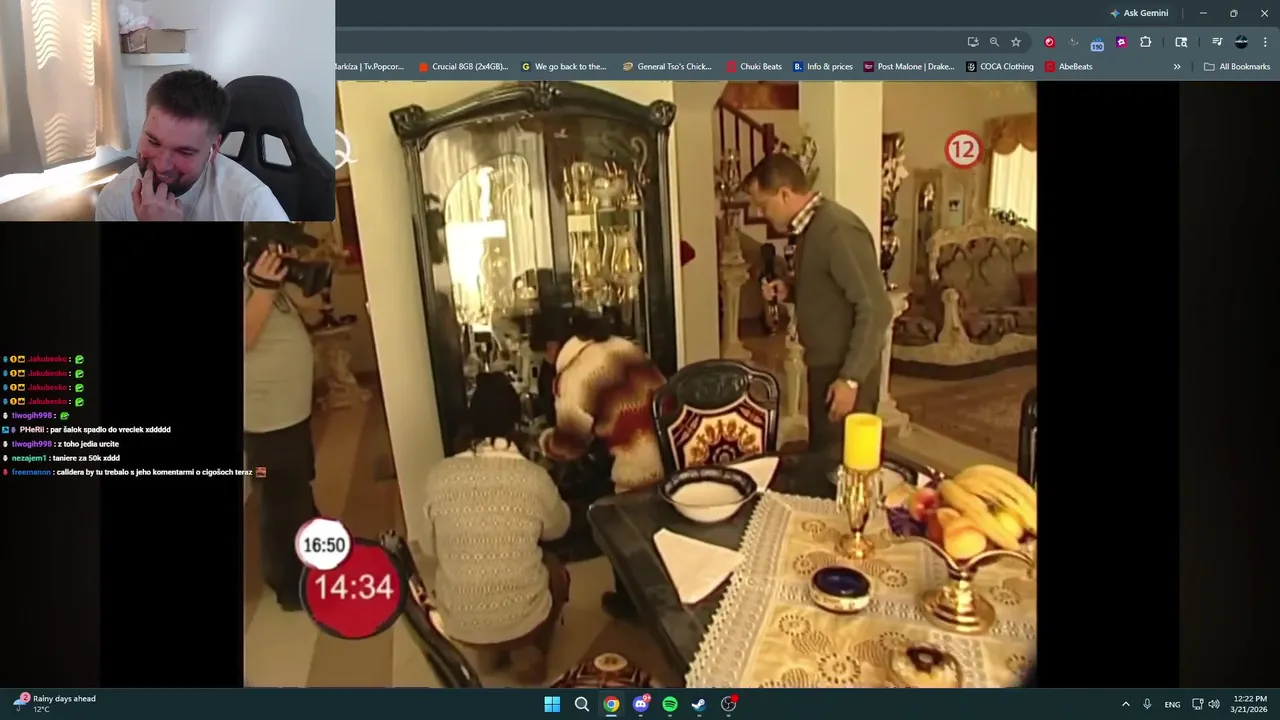Image resolution: width=1280 pixels, height=720 pixels.
Task: Open the circular app icon with red badge in taskbar
Action: tap(729, 704)
